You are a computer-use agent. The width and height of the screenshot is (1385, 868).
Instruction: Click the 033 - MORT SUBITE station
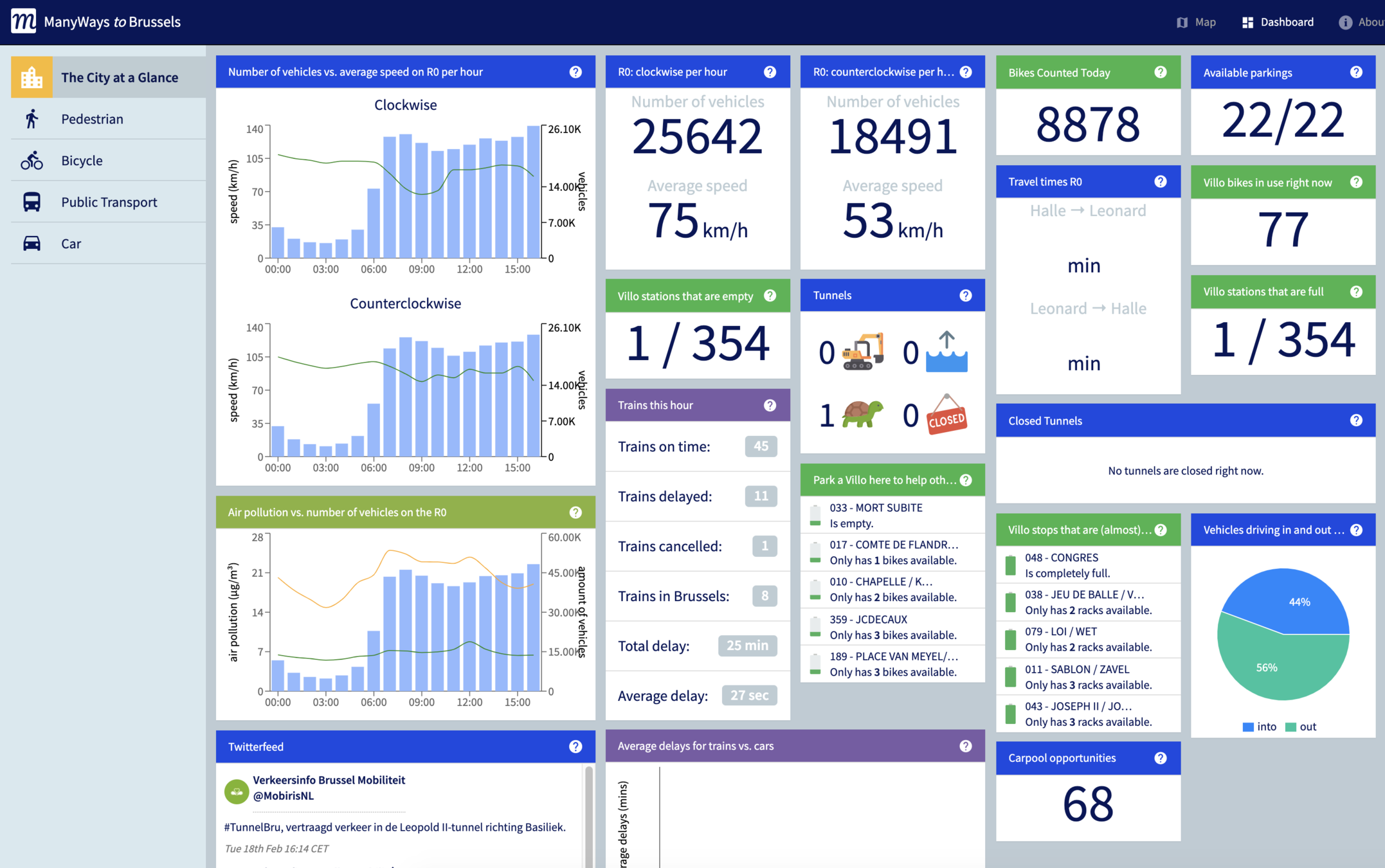coord(876,508)
